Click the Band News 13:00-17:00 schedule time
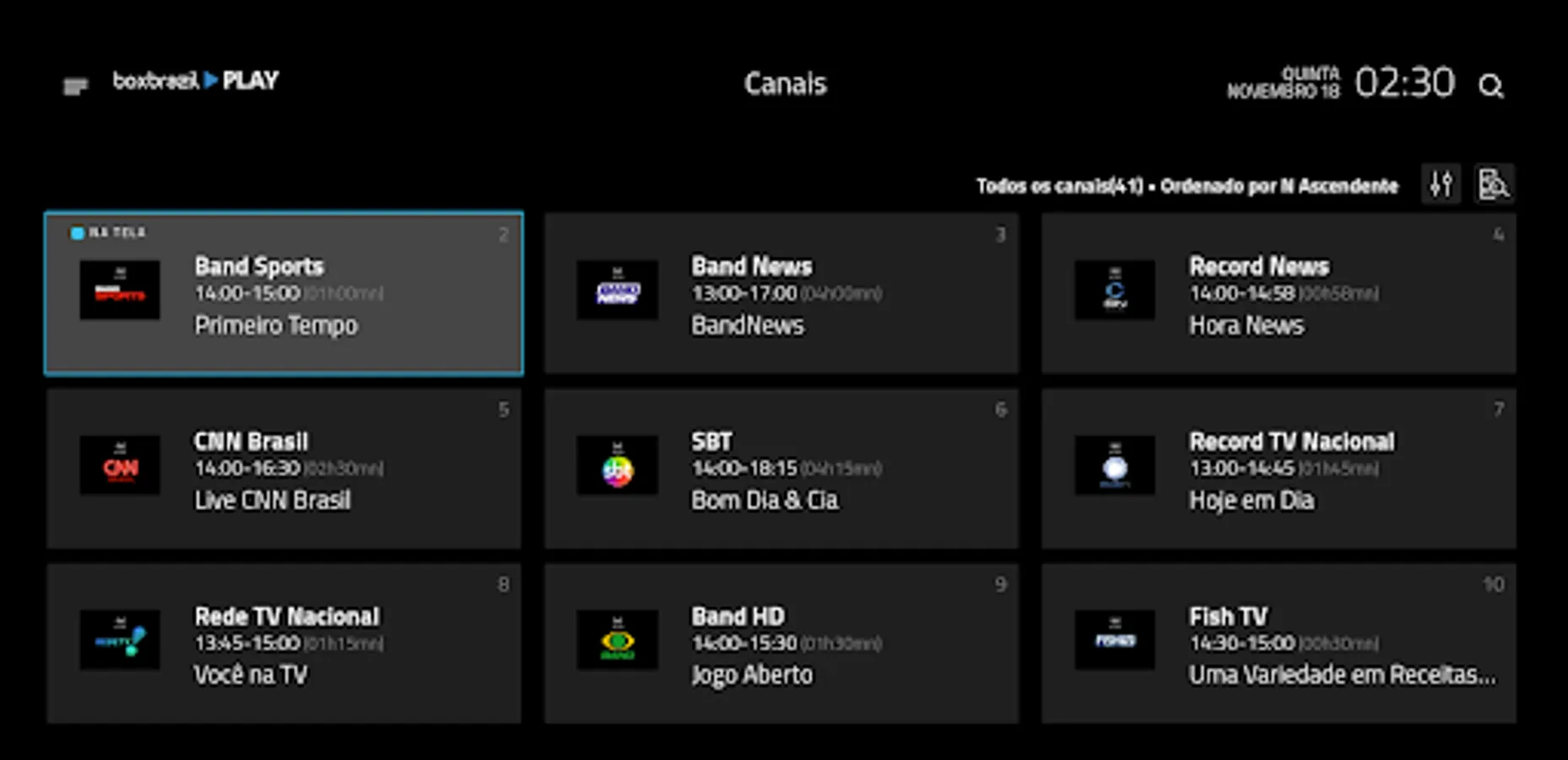The image size is (1568, 760). [x=744, y=293]
